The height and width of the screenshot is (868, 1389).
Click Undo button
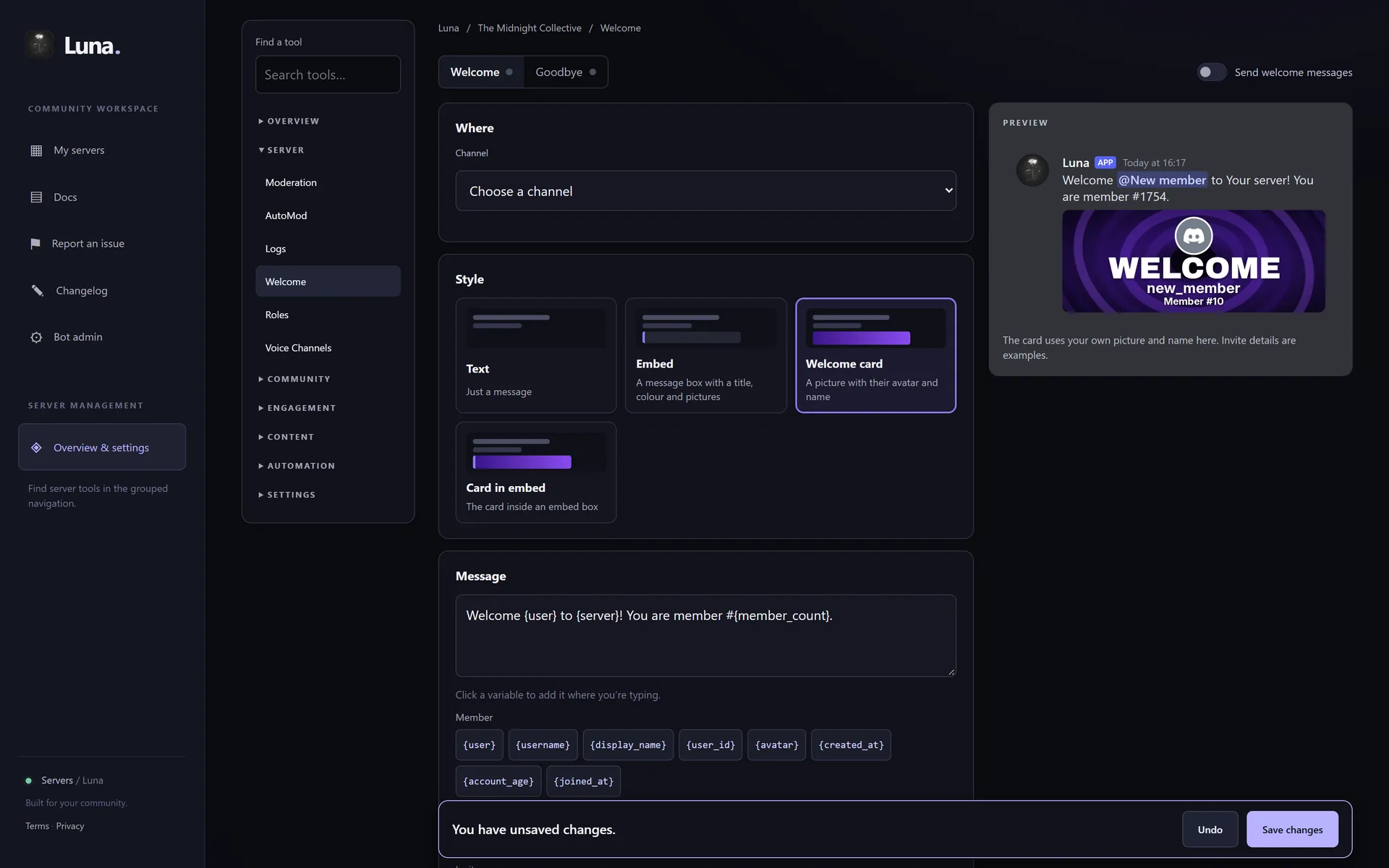pos(1210,830)
